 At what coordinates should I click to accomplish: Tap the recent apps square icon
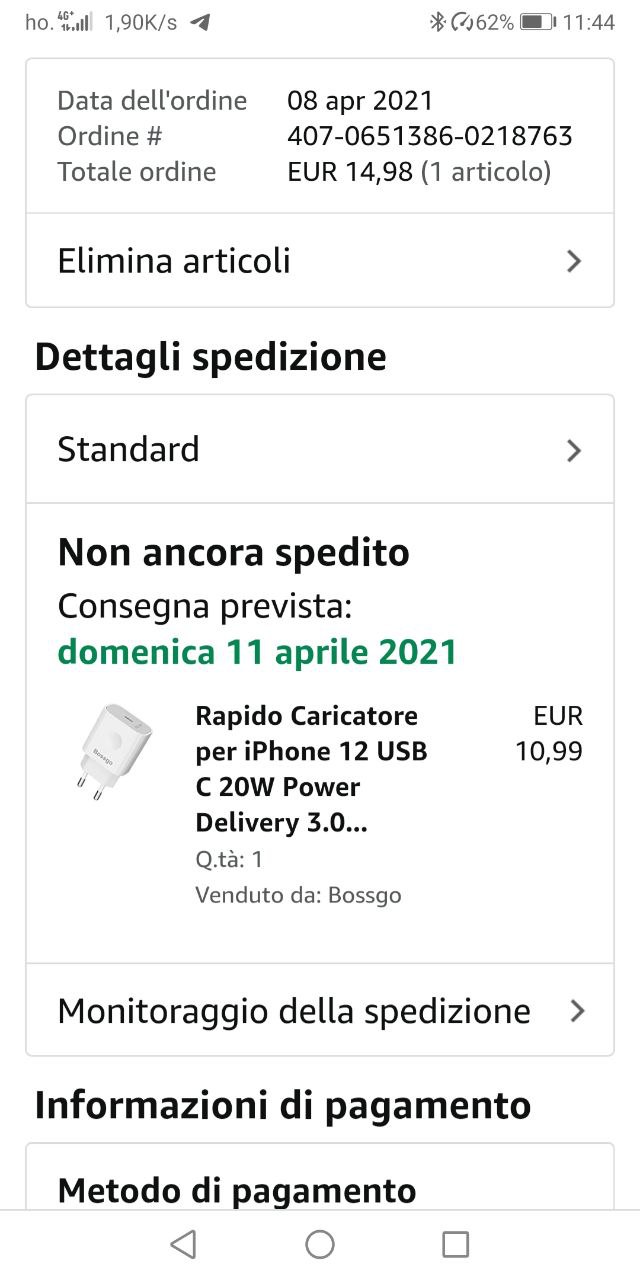coord(455,1244)
